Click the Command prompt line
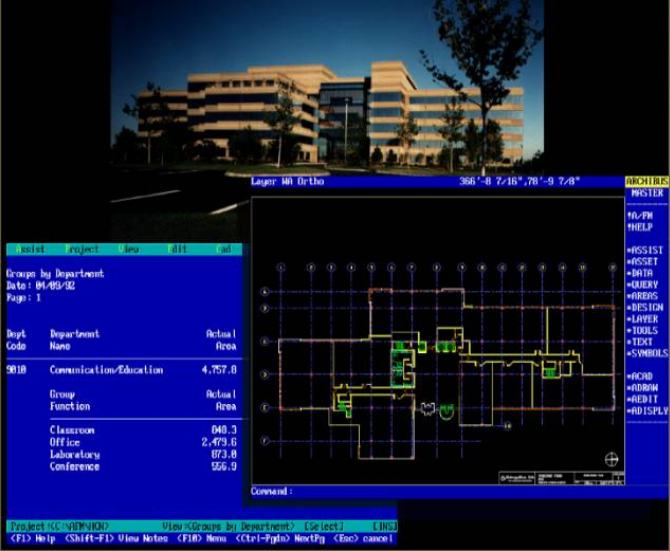Screen dimensions: 670x551 pyautogui.click(x=438, y=491)
